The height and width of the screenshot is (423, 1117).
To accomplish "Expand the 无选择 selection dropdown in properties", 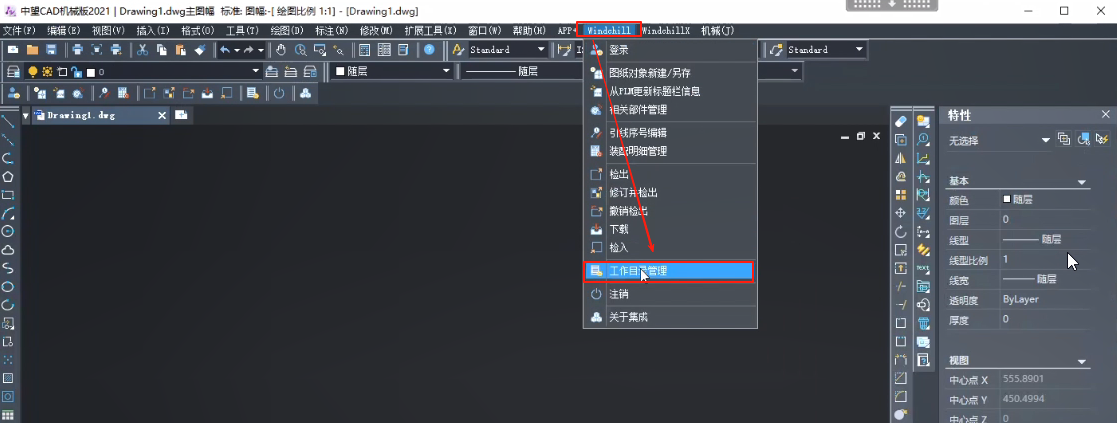I will pyautogui.click(x=1046, y=140).
